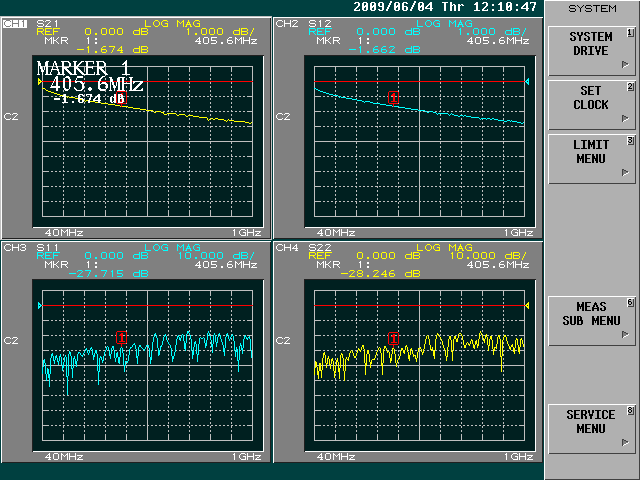Click the C2 indicator beside CH4 graph
The image size is (640, 480).
click(283, 341)
